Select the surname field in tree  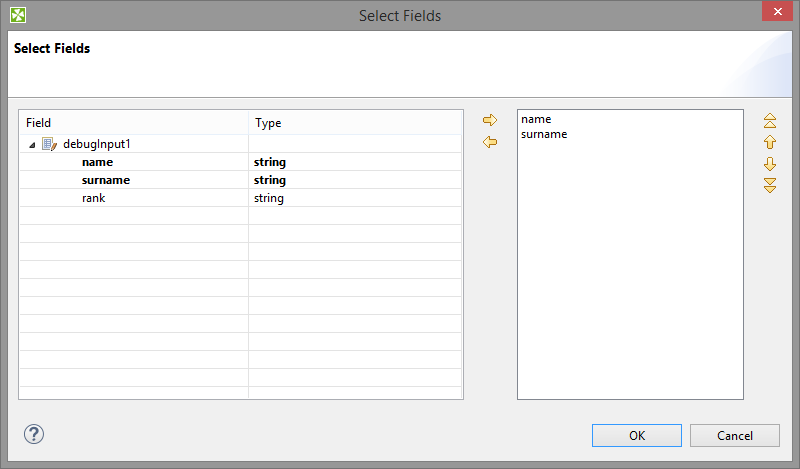106,180
